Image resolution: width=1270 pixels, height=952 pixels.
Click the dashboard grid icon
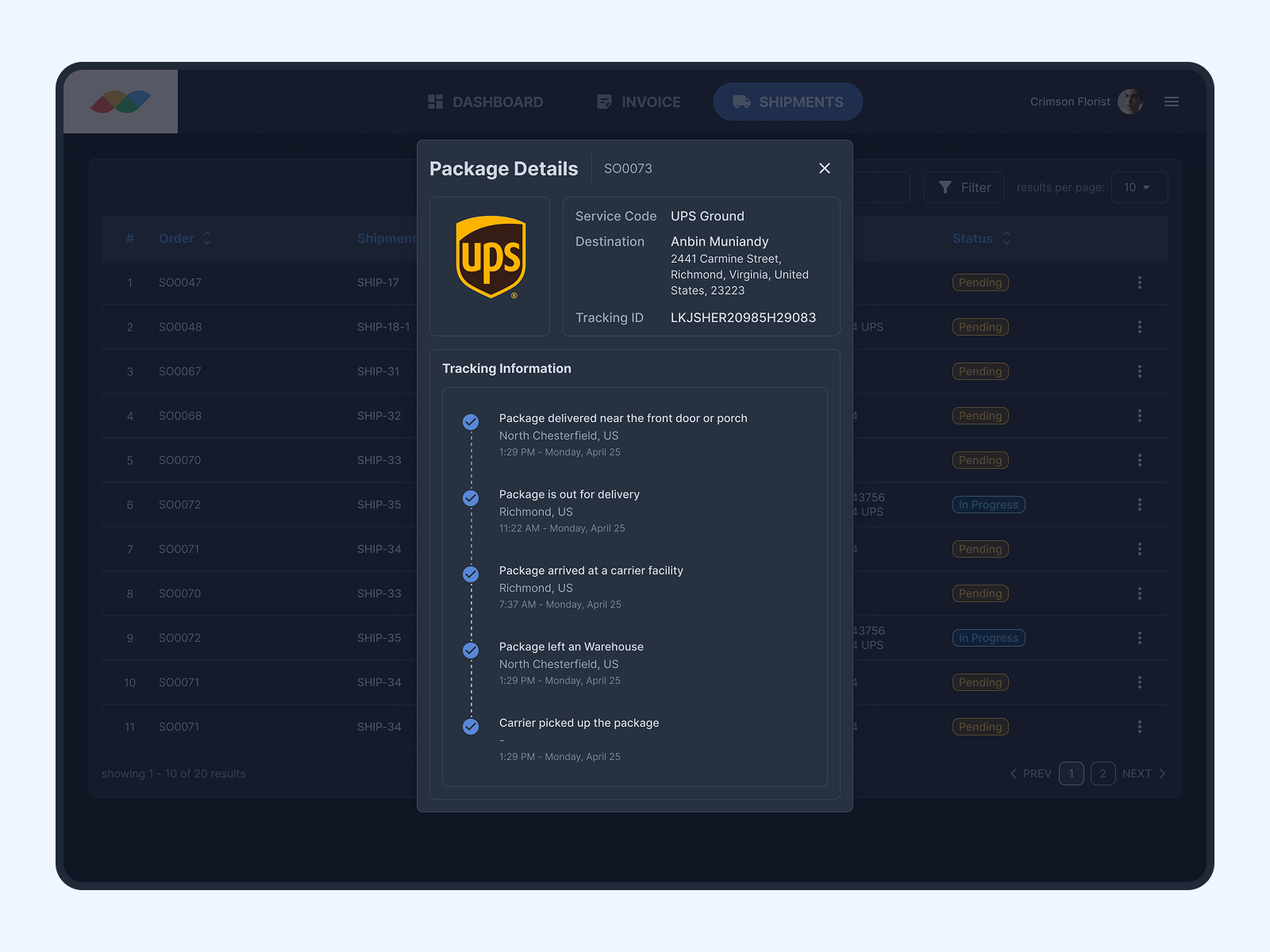pyautogui.click(x=435, y=102)
